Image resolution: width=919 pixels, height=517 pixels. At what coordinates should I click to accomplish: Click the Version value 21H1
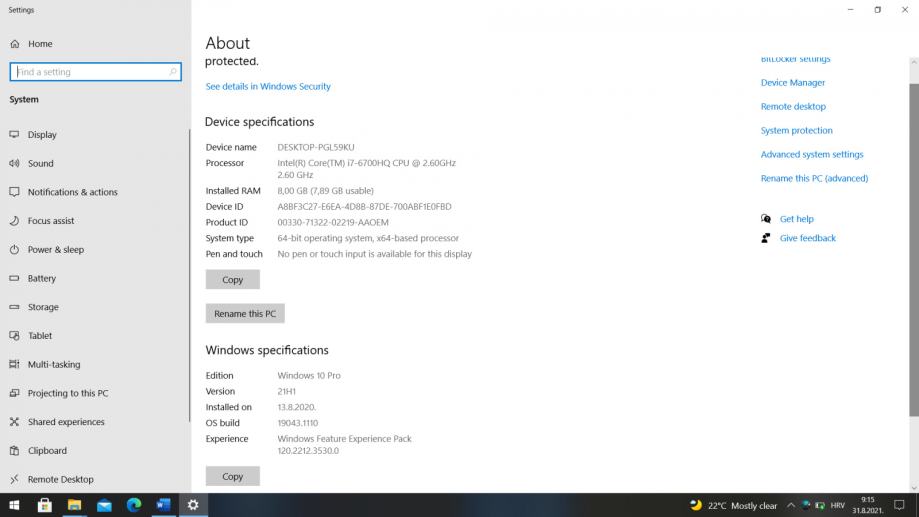(287, 391)
